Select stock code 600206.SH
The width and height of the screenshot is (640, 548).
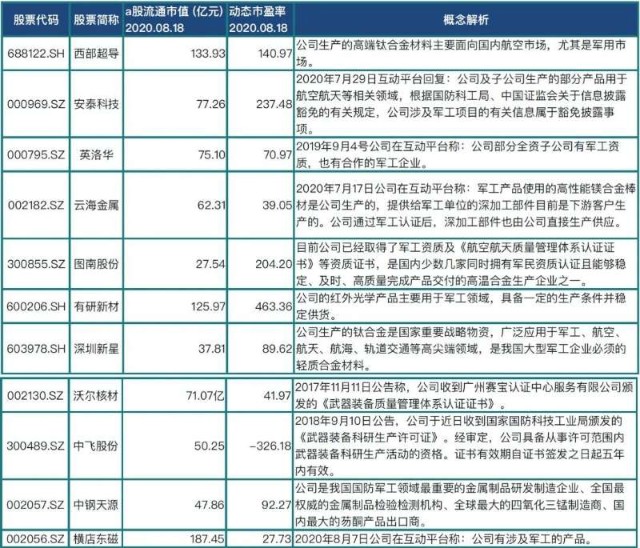click(36, 306)
